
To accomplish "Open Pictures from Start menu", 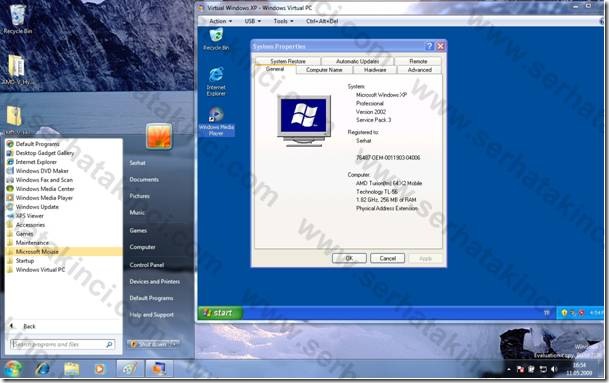I will (139, 196).
